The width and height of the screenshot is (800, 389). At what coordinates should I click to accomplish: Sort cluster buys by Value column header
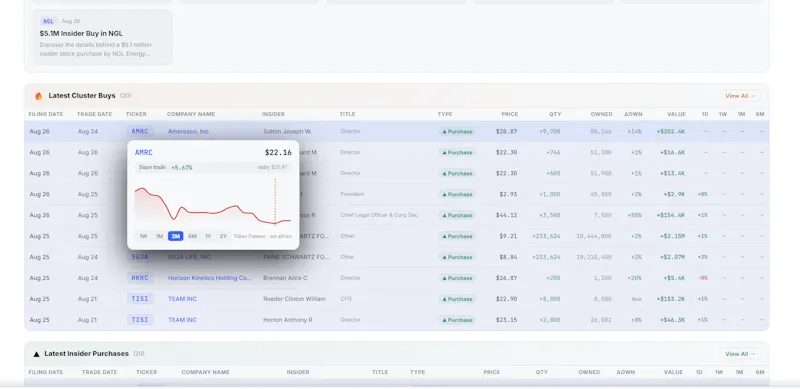pos(676,114)
